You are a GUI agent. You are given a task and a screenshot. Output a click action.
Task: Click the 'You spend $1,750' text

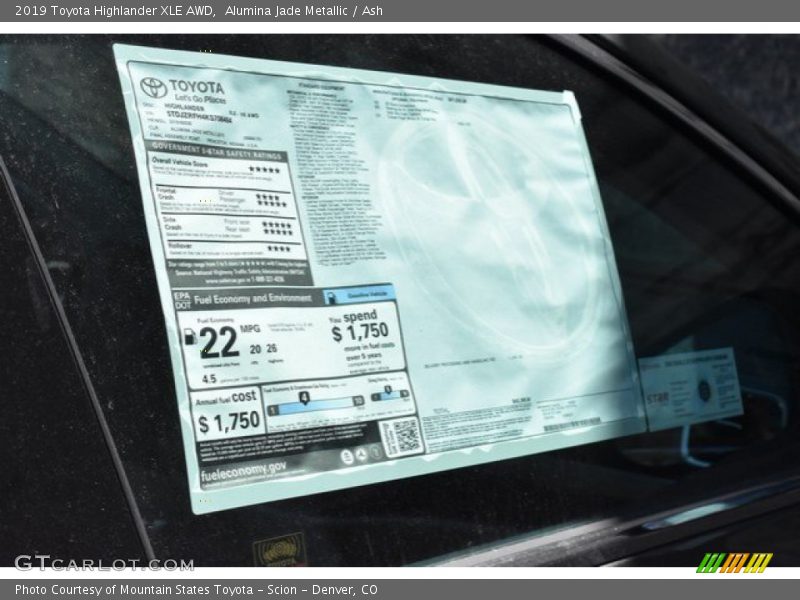[361, 327]
